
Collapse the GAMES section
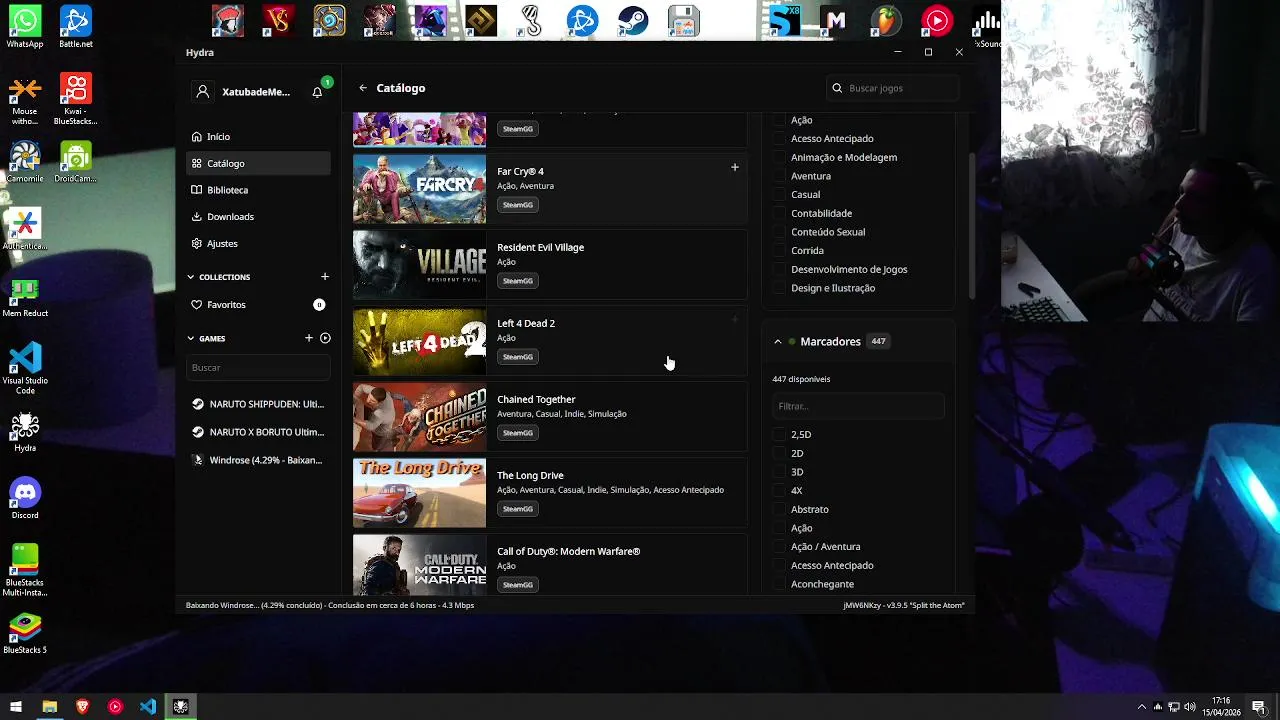point(191,338)
